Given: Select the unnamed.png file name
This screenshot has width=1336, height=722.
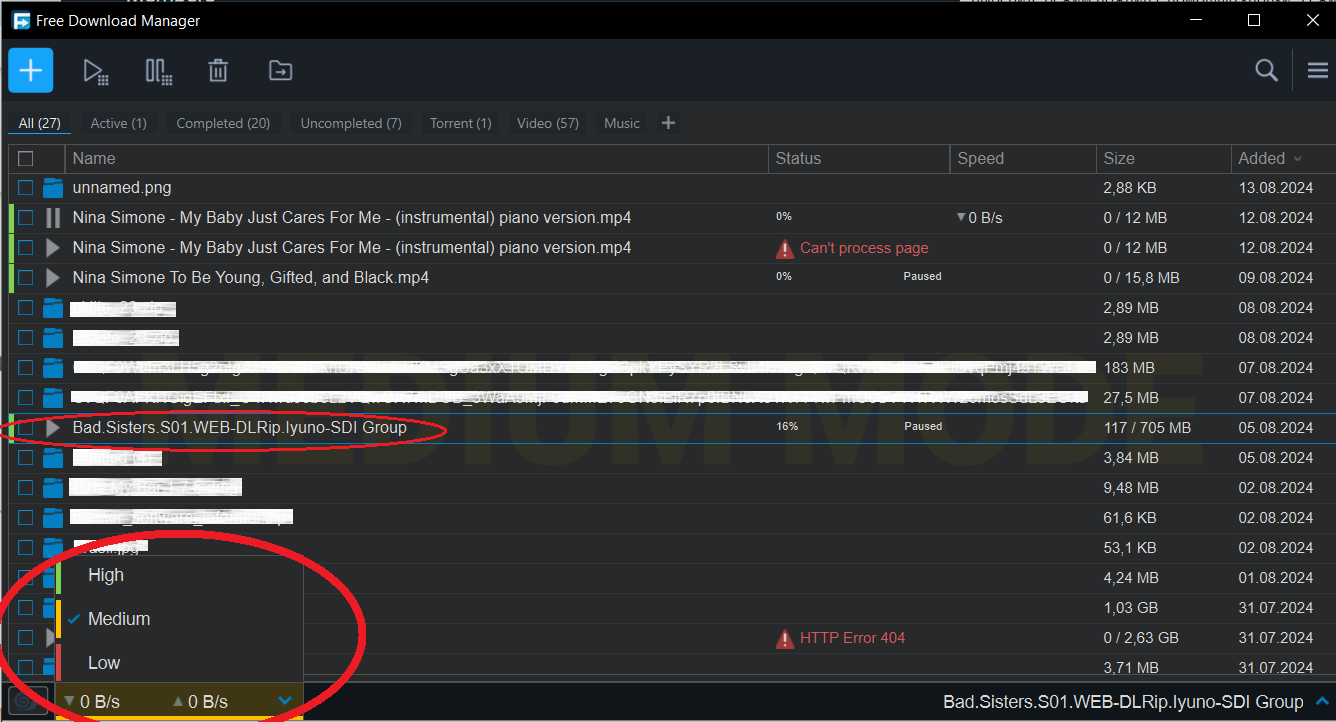Looking at the screenshot, I should pyautogui.click(x=122, y=187).
